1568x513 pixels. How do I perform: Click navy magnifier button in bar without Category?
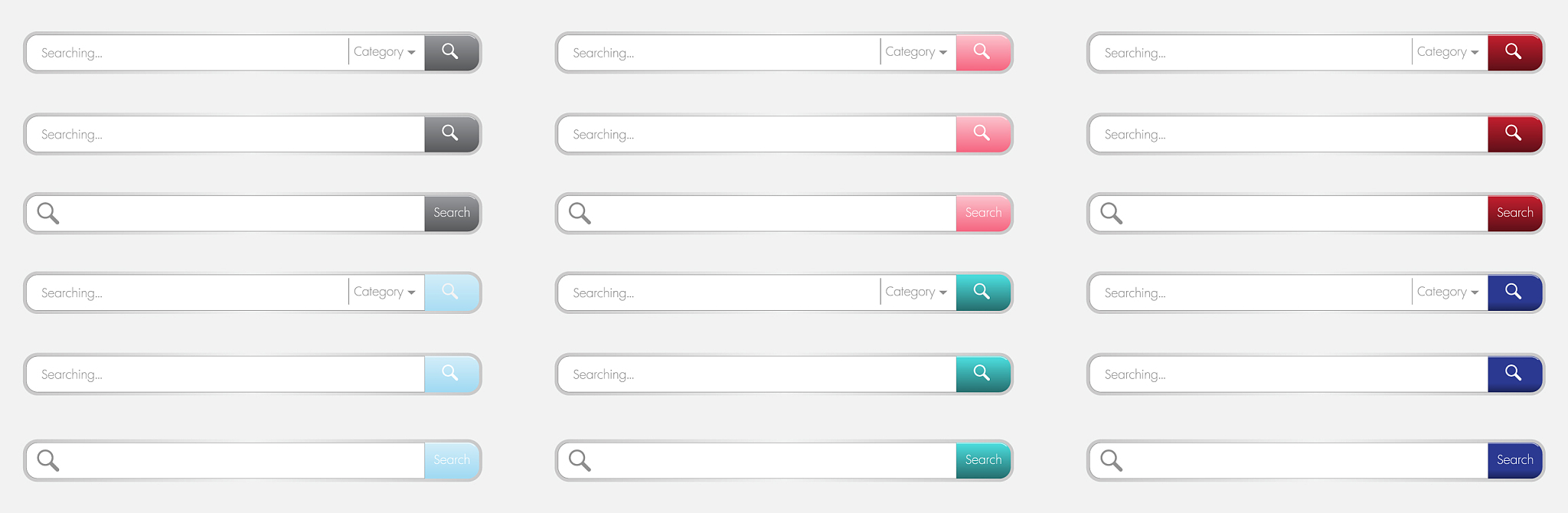click(x=1514, y=374)
